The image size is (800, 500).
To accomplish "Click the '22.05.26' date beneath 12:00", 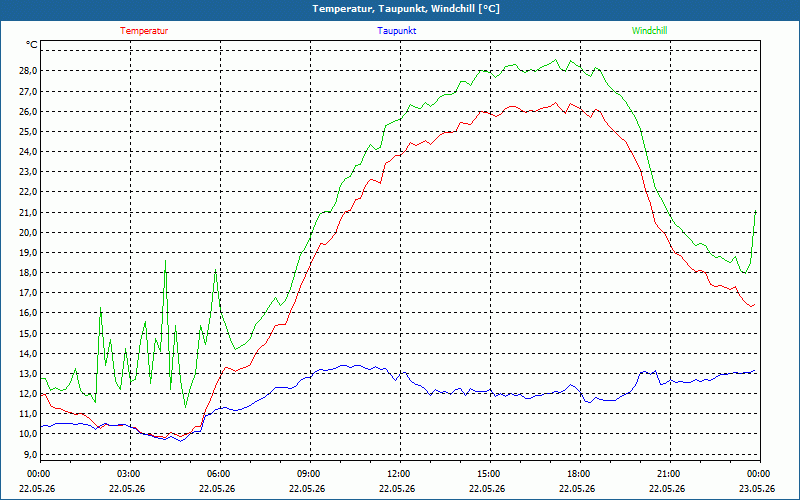I will point(397,488).
